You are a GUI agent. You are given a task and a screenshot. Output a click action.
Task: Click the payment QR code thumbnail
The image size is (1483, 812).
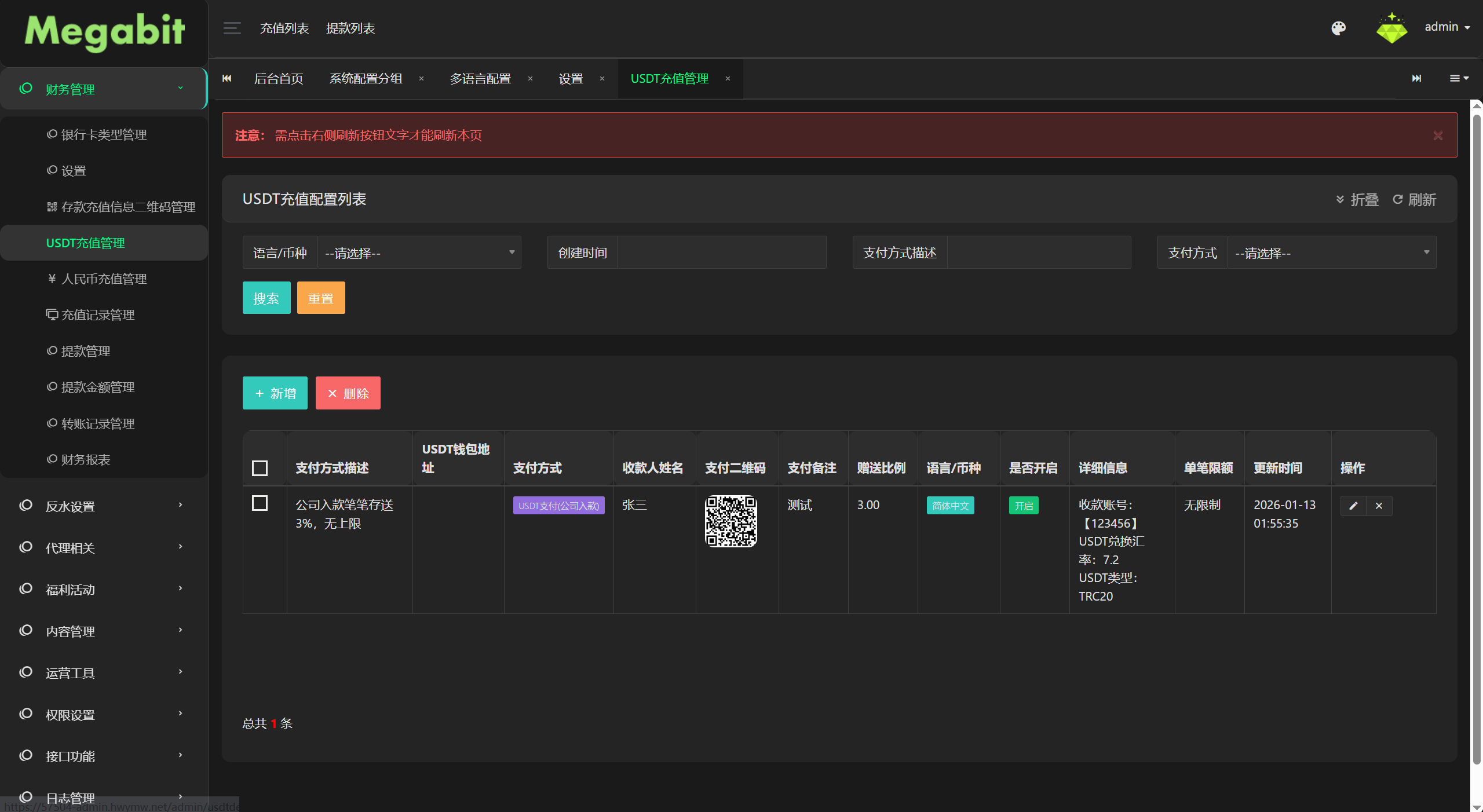[731, 521]
